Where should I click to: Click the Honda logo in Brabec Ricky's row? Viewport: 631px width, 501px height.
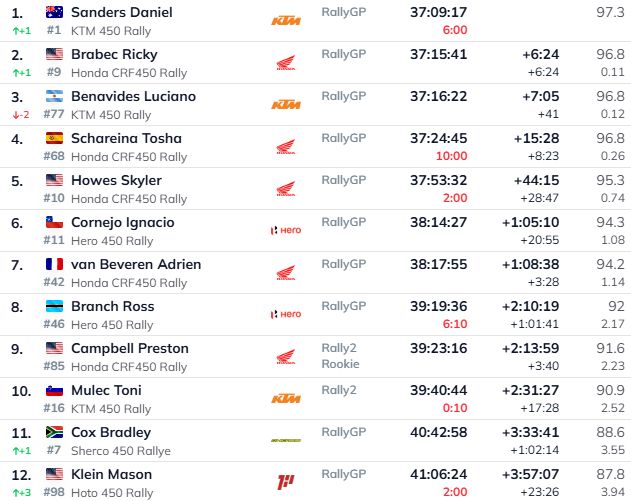point(286,63)
